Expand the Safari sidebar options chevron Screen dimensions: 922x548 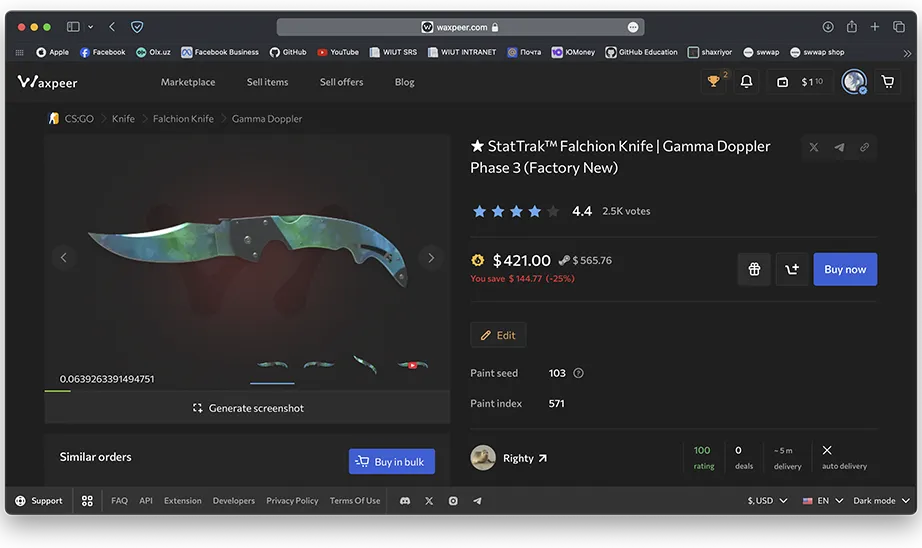(x=91, y=26)
